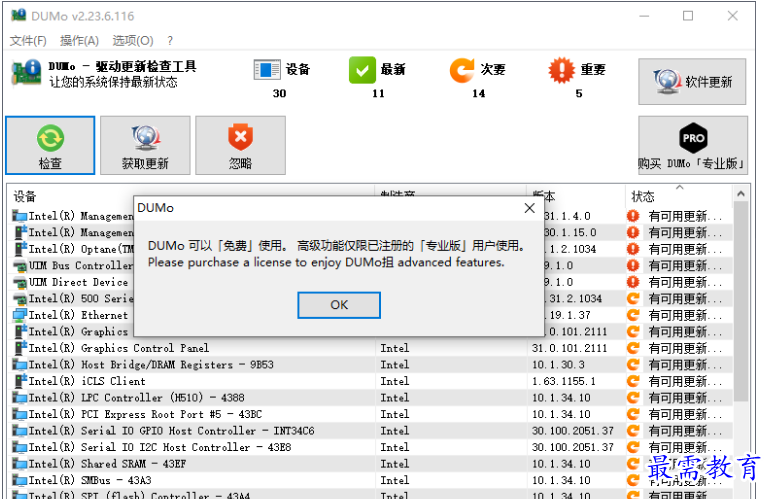The image size is (769, 499).
Task: Select Intel(R) iCLS Client row
Action: 371,381
